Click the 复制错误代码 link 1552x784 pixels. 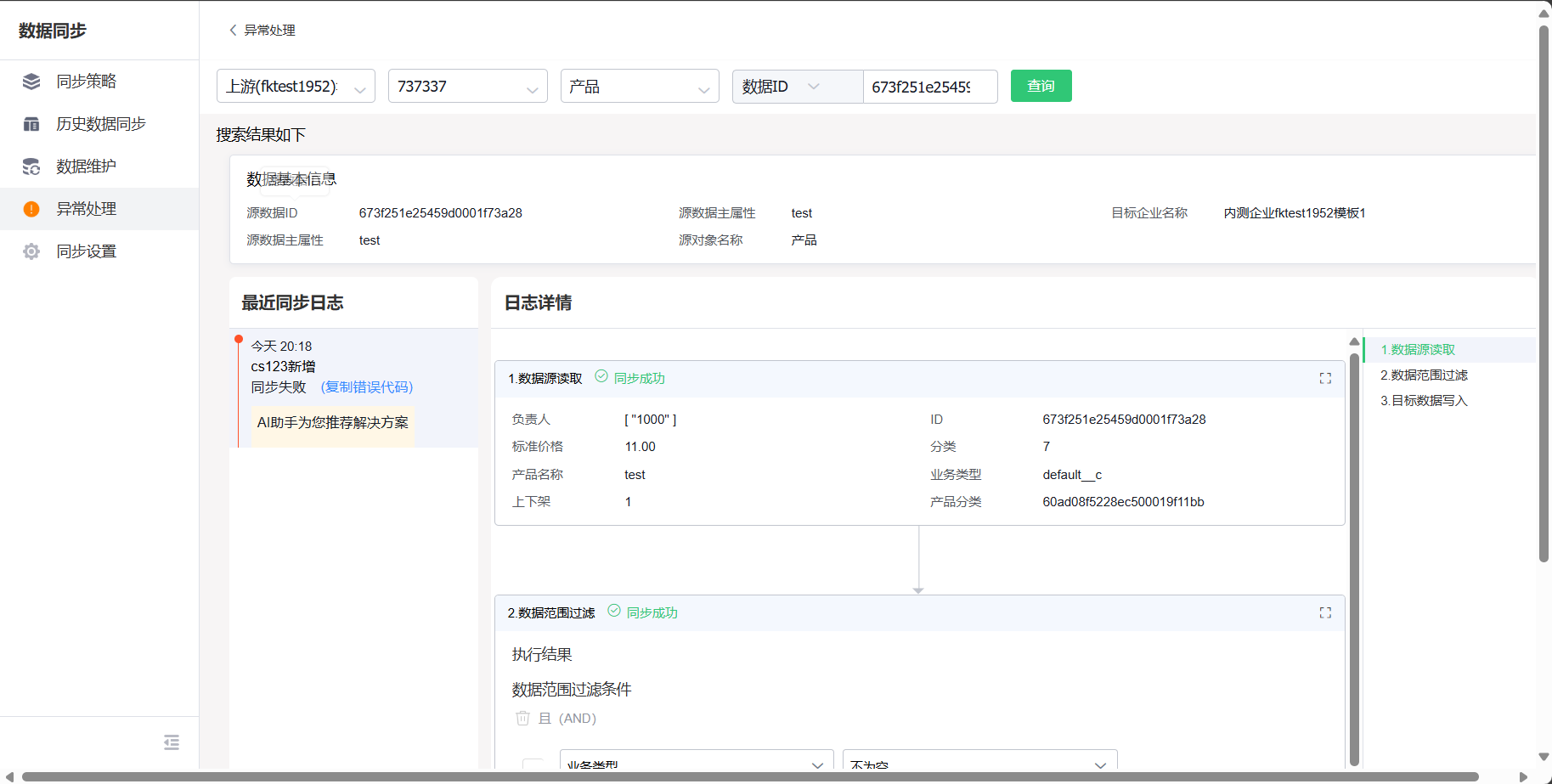[x=367, y=386]
